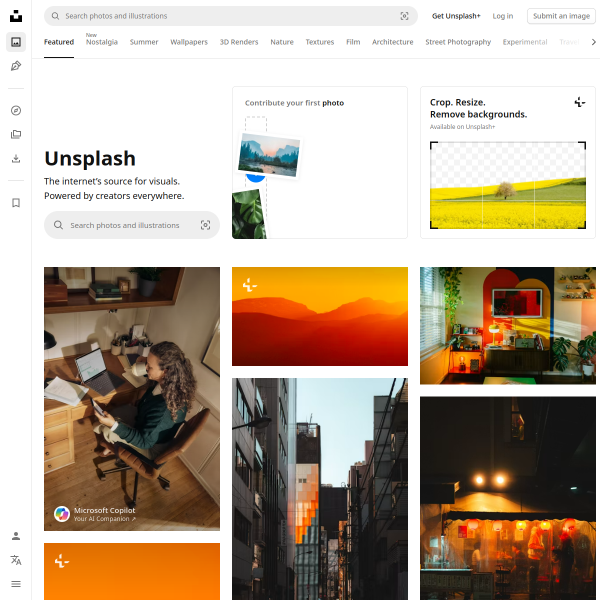The height and width of the screenshot is (600, 600).
Task: Click the Get Unsplash+ link
Action: 456,16
